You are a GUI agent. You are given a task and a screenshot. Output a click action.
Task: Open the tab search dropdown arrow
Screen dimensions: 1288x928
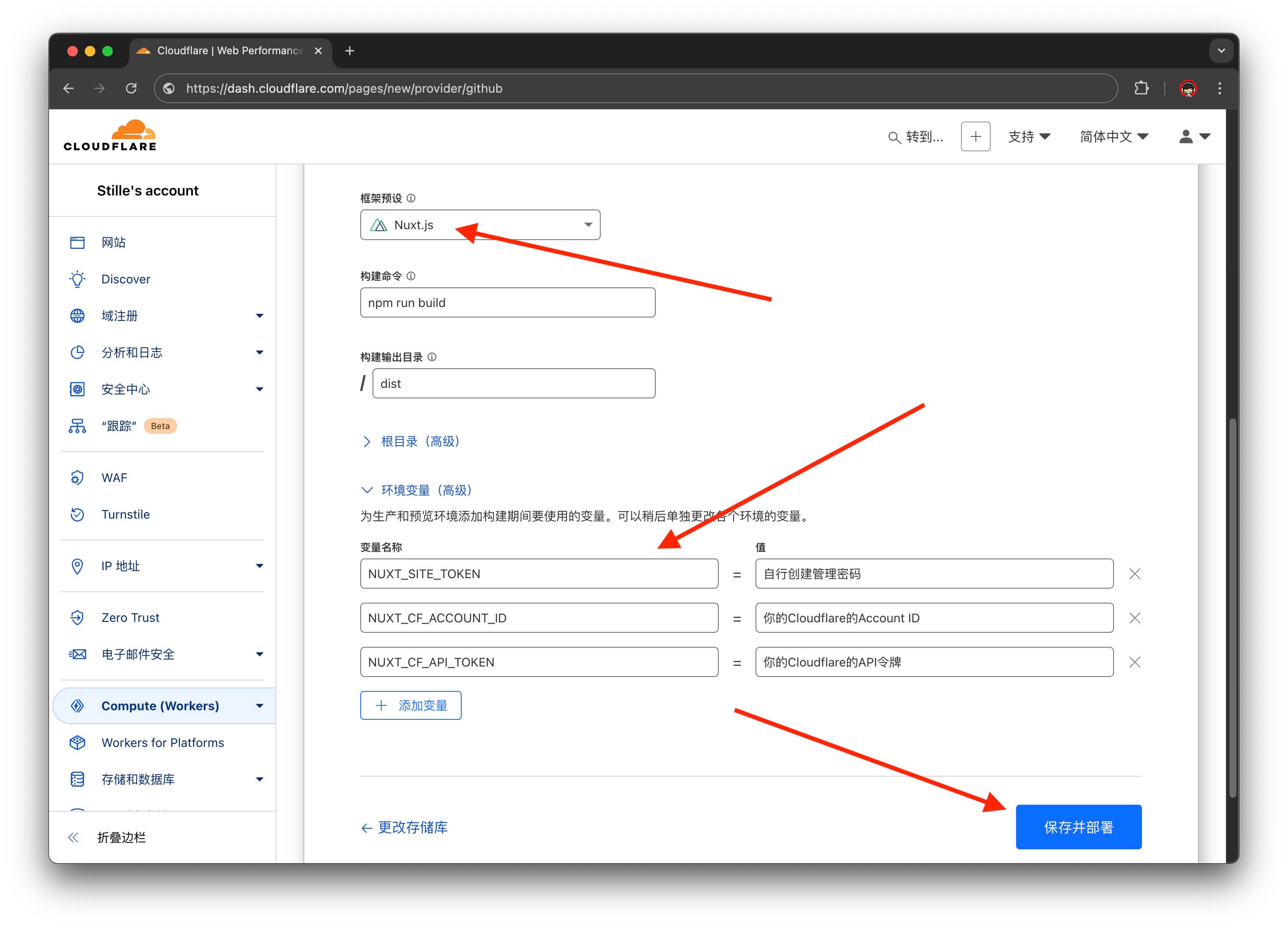pos(1221,51)
